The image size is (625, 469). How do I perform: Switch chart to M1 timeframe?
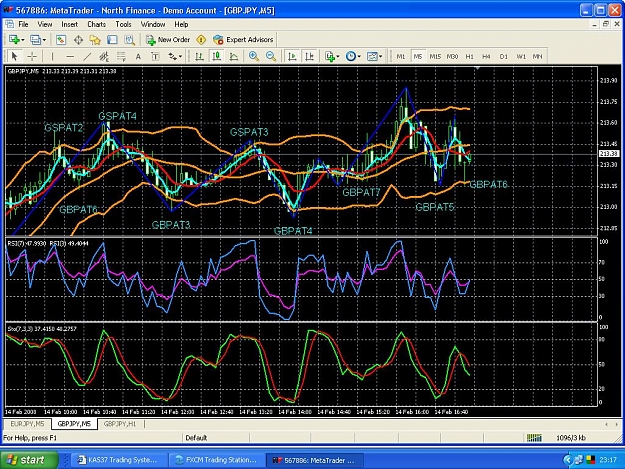point(401,57)
